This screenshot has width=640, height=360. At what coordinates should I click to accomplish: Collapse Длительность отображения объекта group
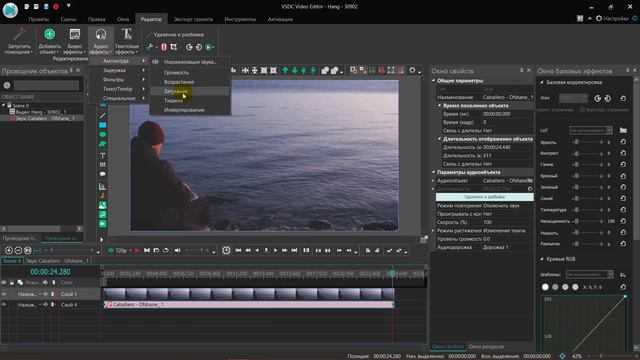[x=440, y=139]
